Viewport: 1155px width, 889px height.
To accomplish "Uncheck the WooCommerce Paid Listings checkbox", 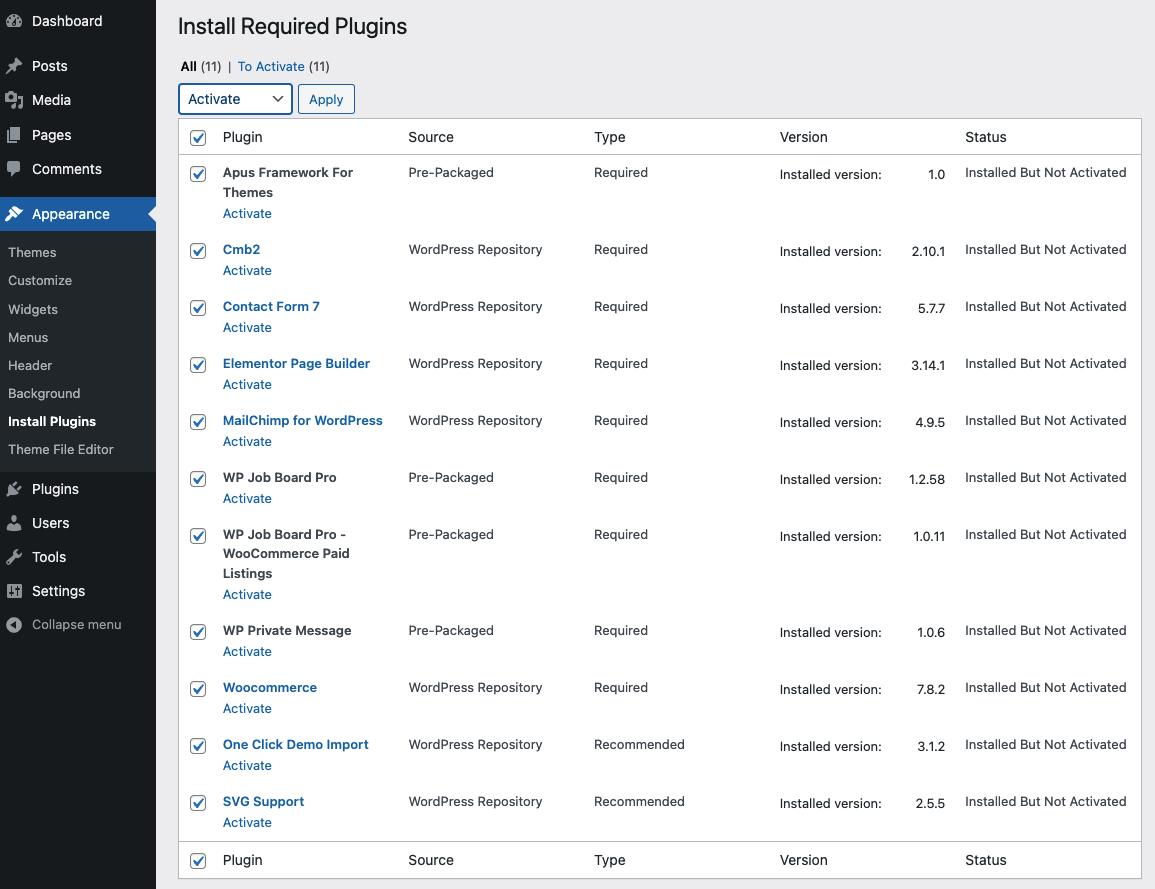I will pyautogui.click(x=198, y=536).
